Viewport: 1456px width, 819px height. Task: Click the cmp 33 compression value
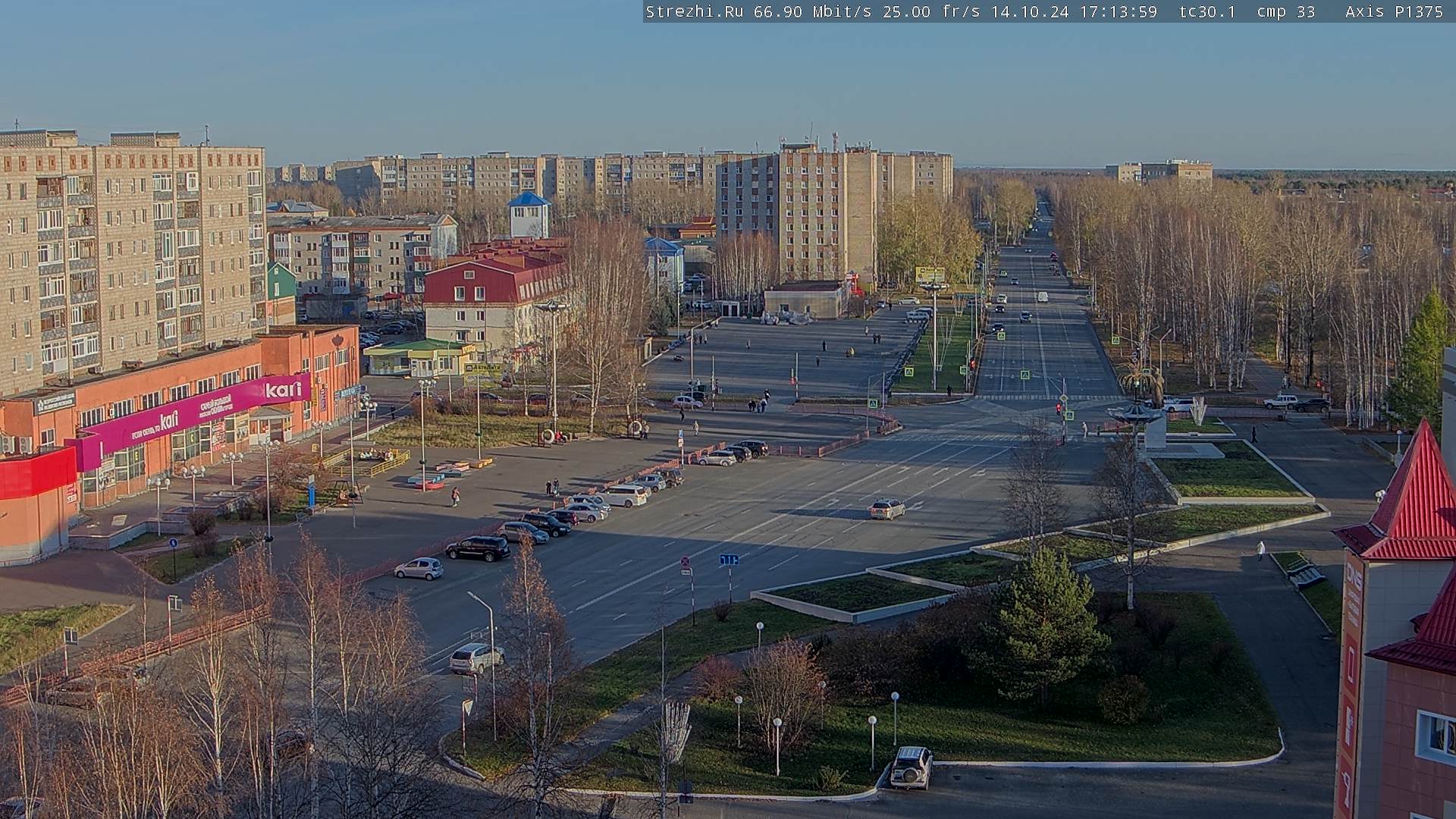click(1286, 11)
